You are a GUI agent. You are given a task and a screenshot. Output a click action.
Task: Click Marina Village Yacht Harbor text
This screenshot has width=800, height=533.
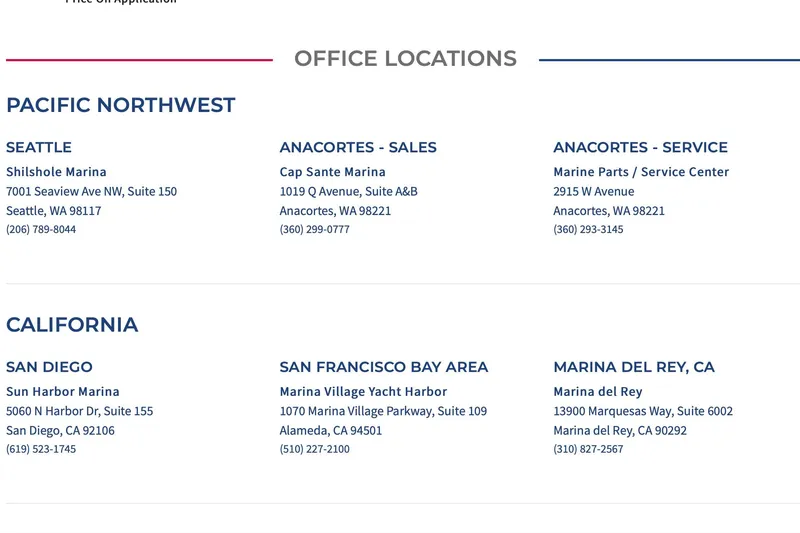(363, 391)
